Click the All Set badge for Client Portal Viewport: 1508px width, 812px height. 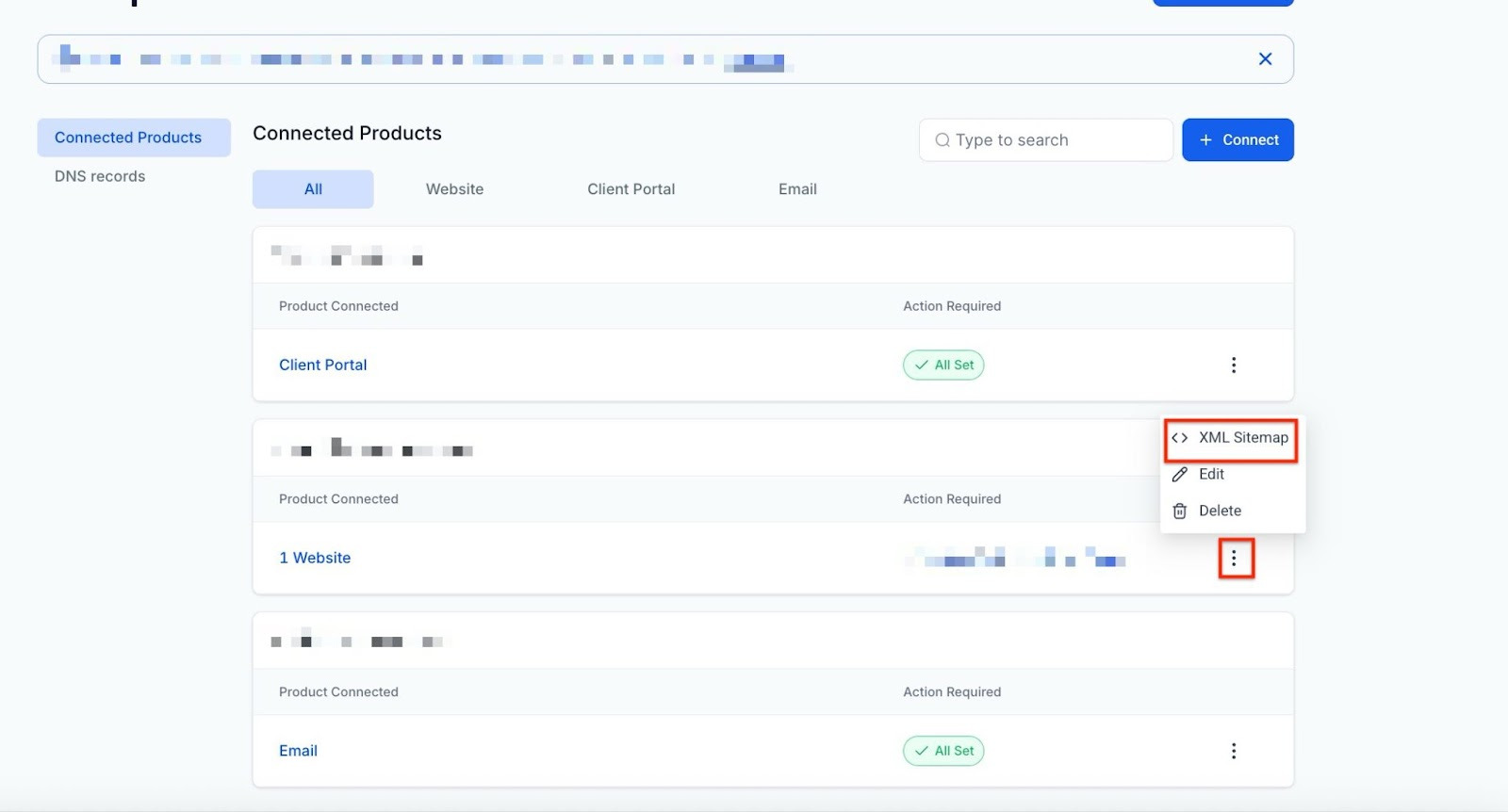pos(943,365)
